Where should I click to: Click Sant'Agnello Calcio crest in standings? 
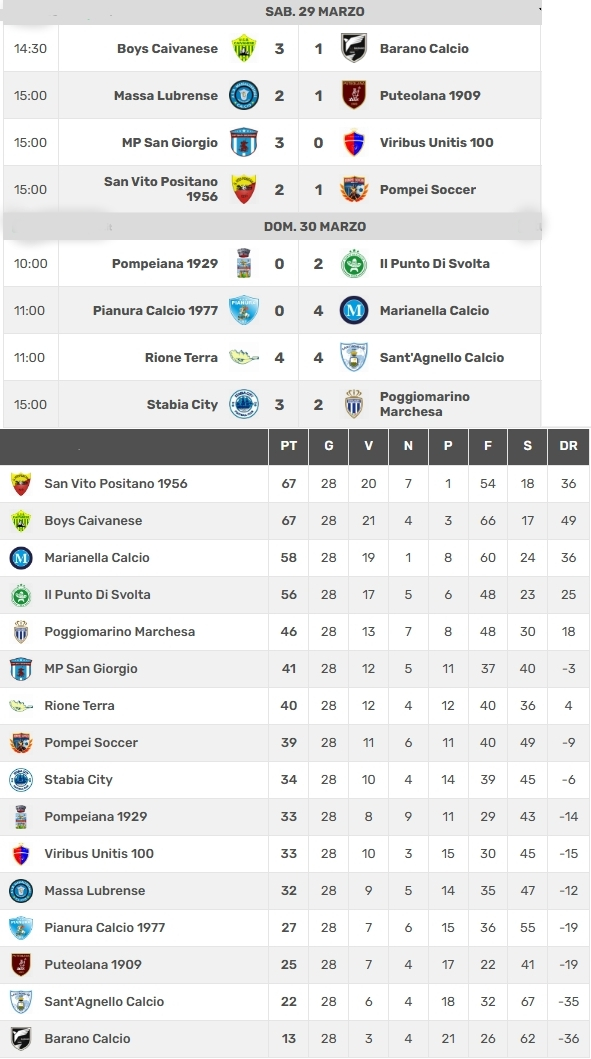click(21, 1002)
